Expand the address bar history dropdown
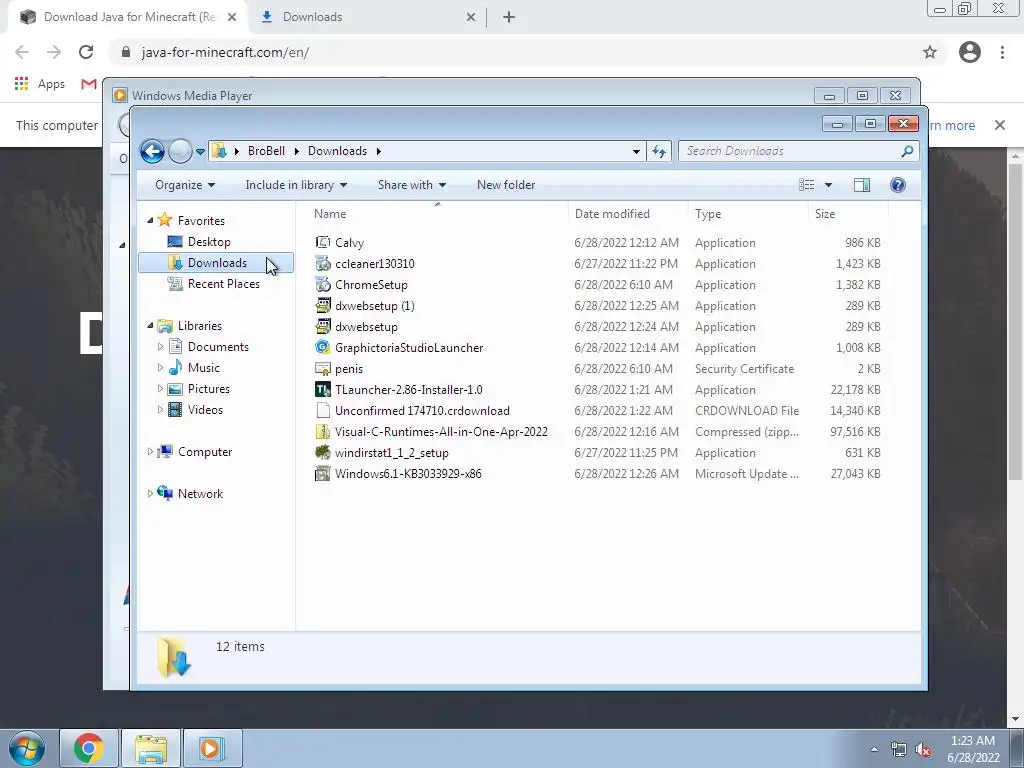Image resolution: width=1024 pixels, height=768 pixels. coord(636,152)
